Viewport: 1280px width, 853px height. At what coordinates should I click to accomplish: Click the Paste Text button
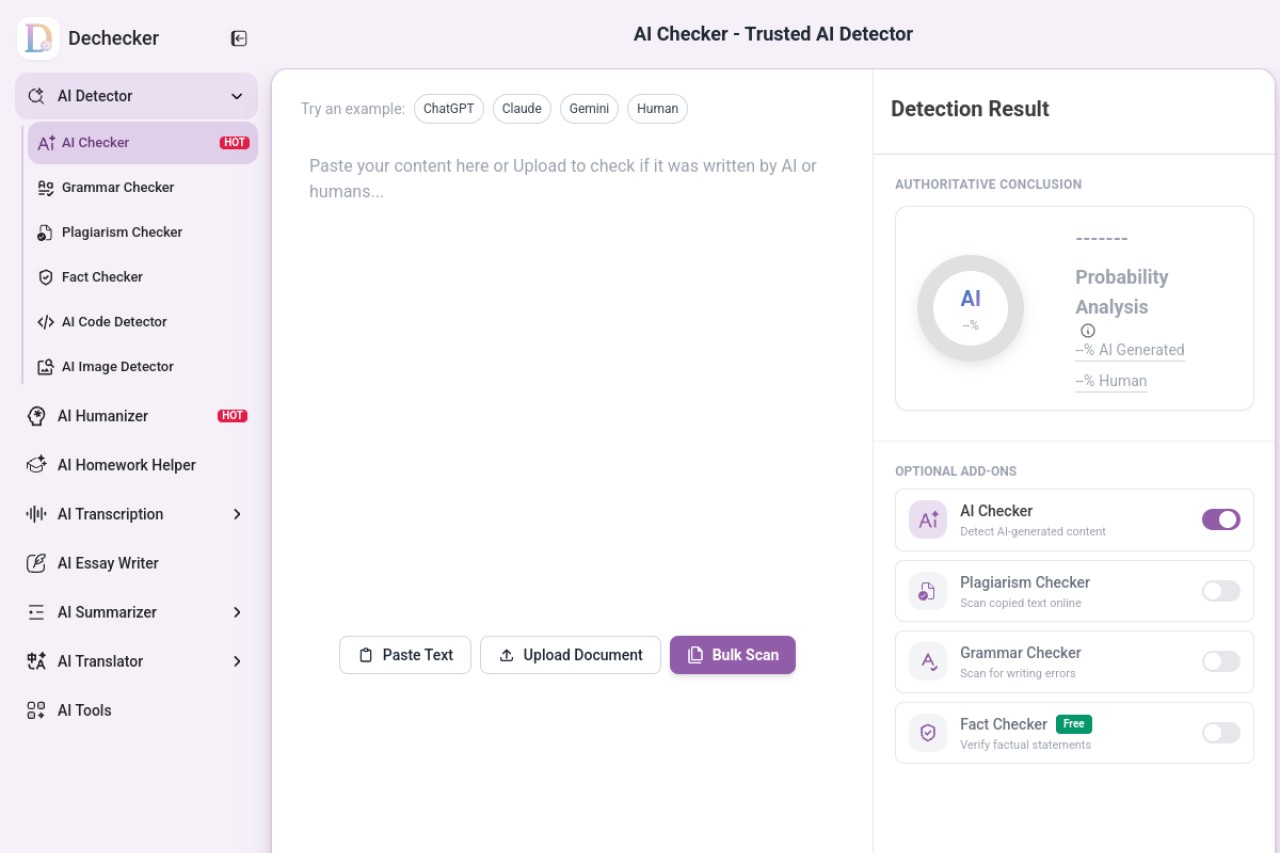coord(405,655)
